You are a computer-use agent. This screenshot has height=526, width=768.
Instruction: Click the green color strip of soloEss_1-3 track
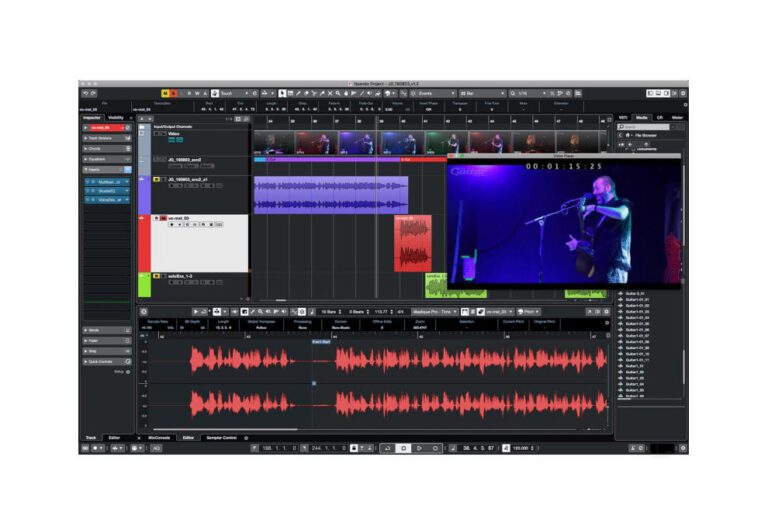point(144,285)
